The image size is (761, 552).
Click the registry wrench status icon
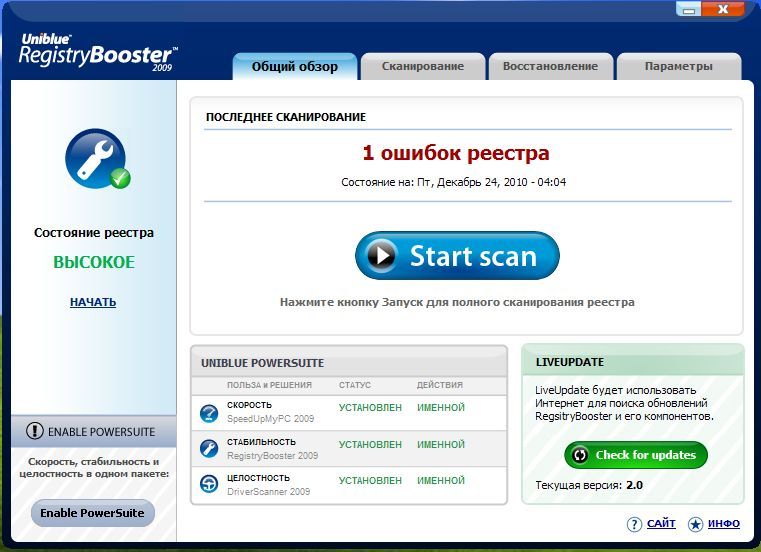97,159
